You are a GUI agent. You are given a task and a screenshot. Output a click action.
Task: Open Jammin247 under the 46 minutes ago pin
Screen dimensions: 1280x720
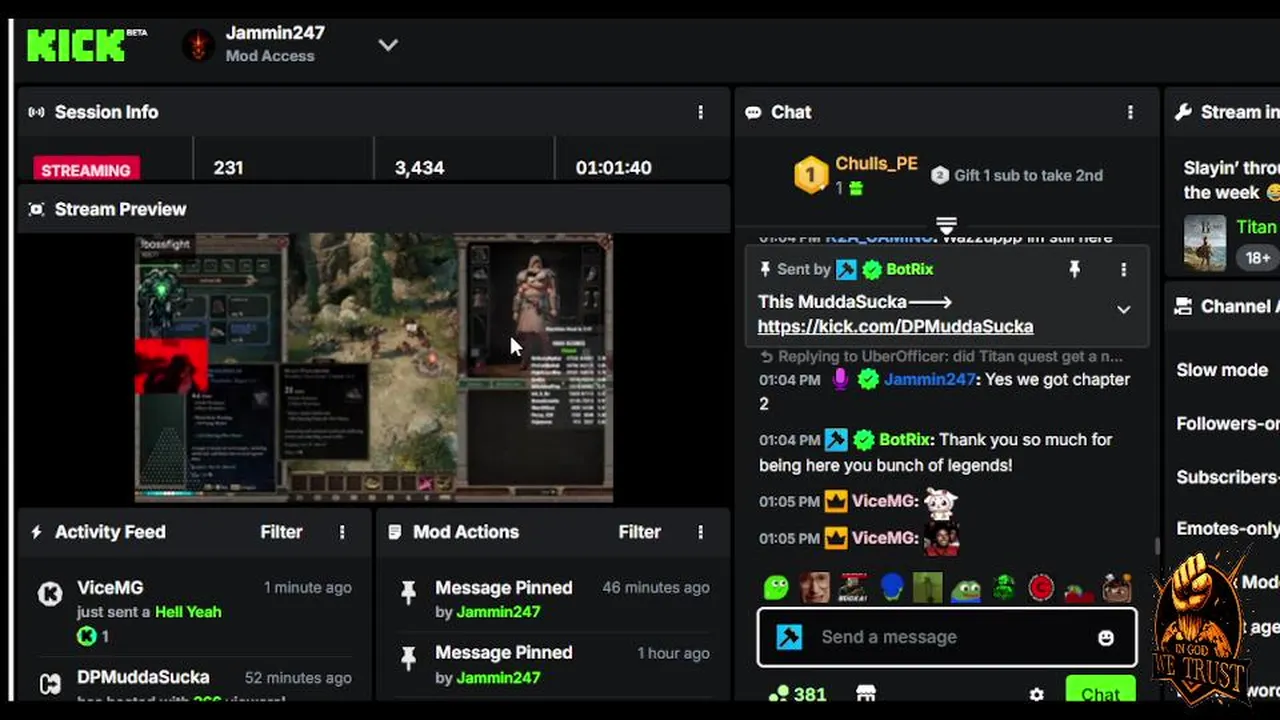pyautogui.click(x=498, y=612)
